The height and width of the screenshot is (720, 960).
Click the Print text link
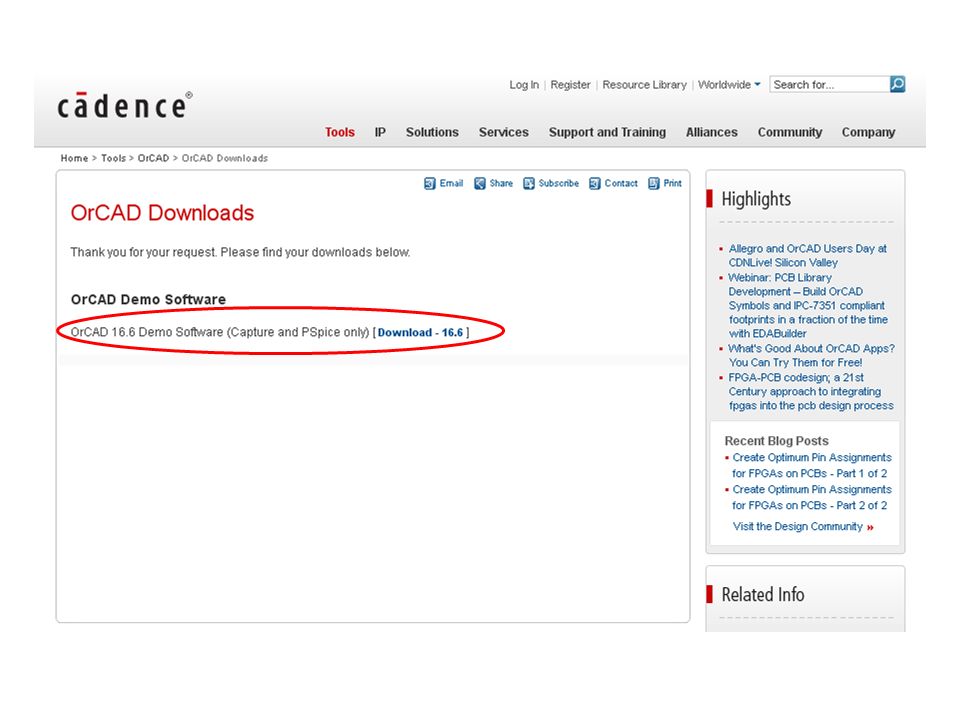point(672,183)
